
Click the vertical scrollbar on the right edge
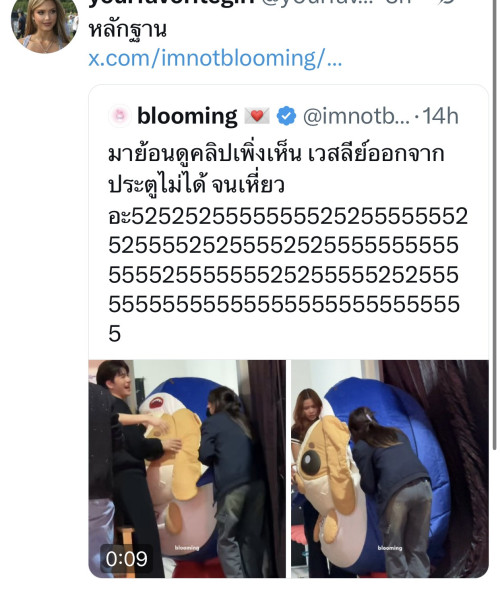coord(495,226)
